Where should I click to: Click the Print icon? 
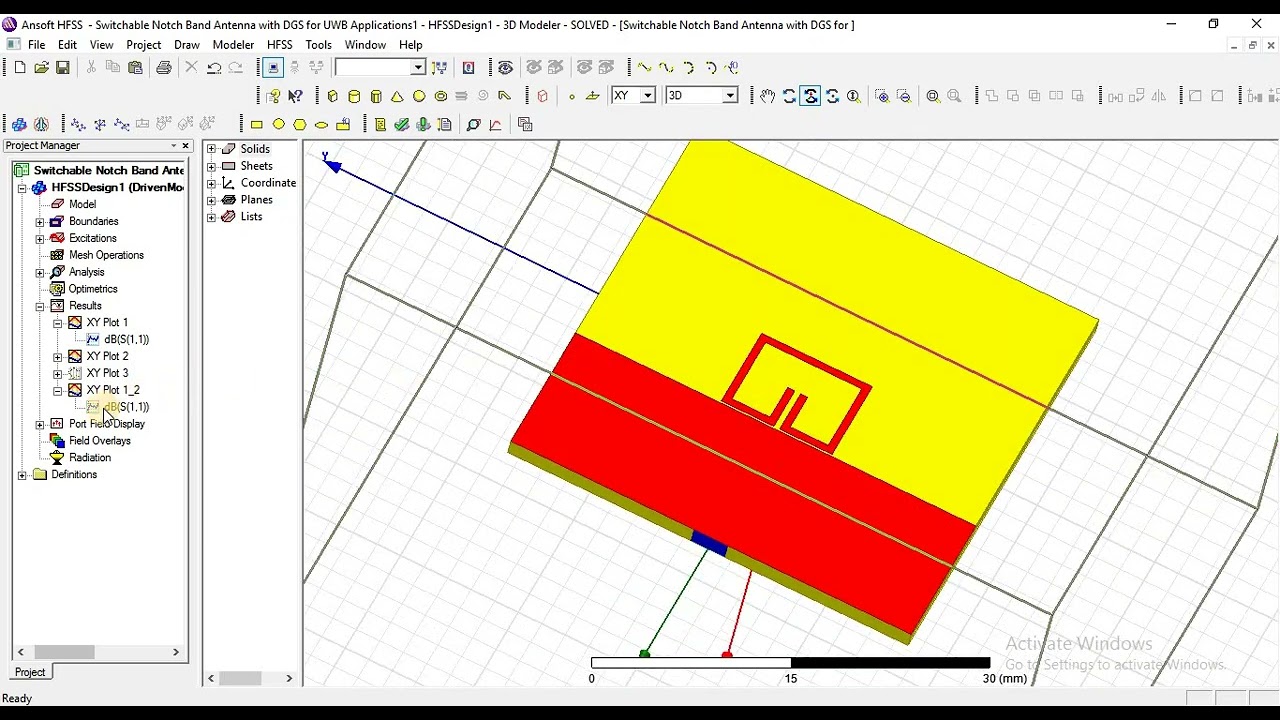pos(164,67)
